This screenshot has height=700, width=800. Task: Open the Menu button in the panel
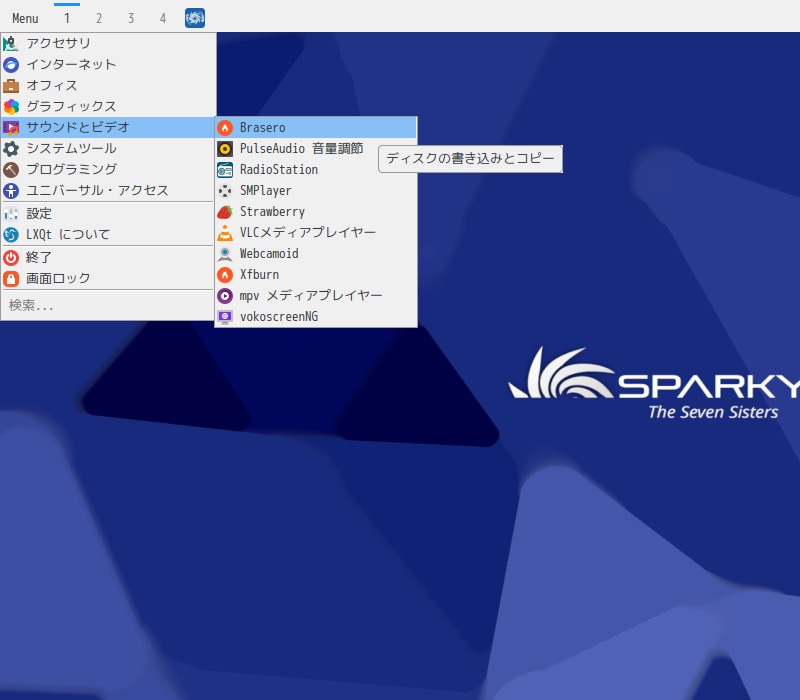(x=26, y=18)
